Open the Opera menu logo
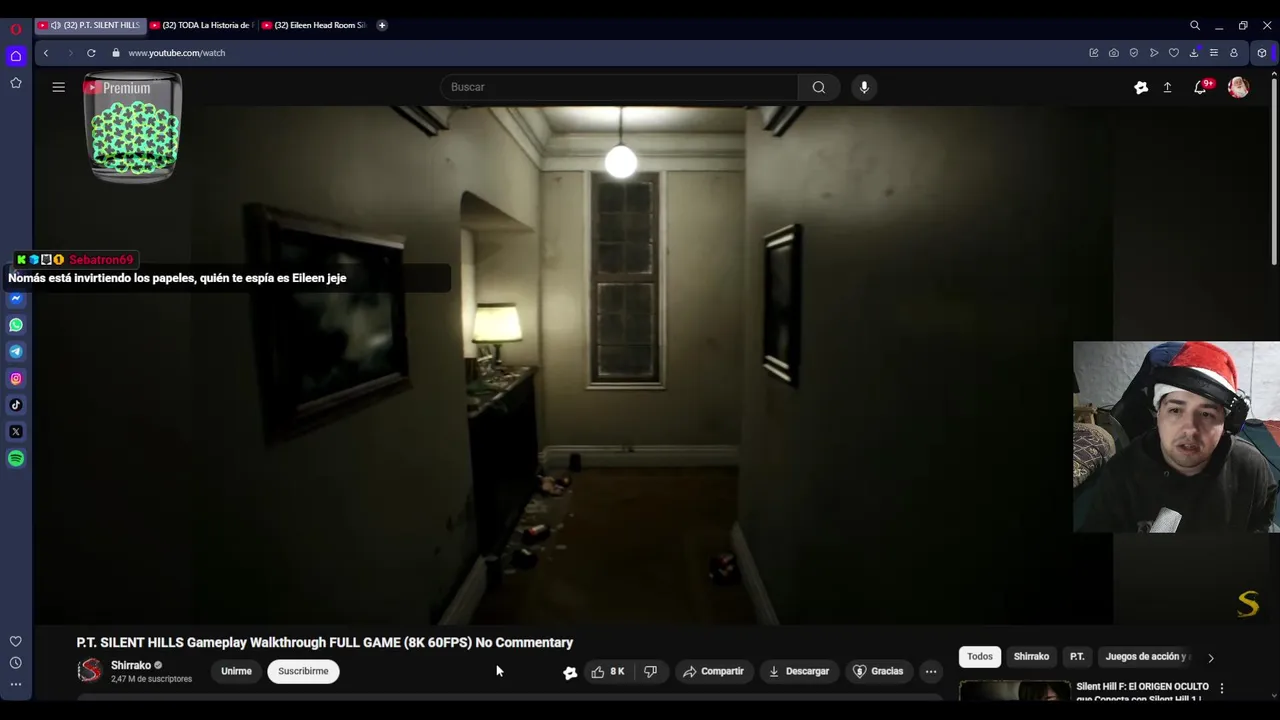This screenshot has height=720, width=1280. click(16, 29)
